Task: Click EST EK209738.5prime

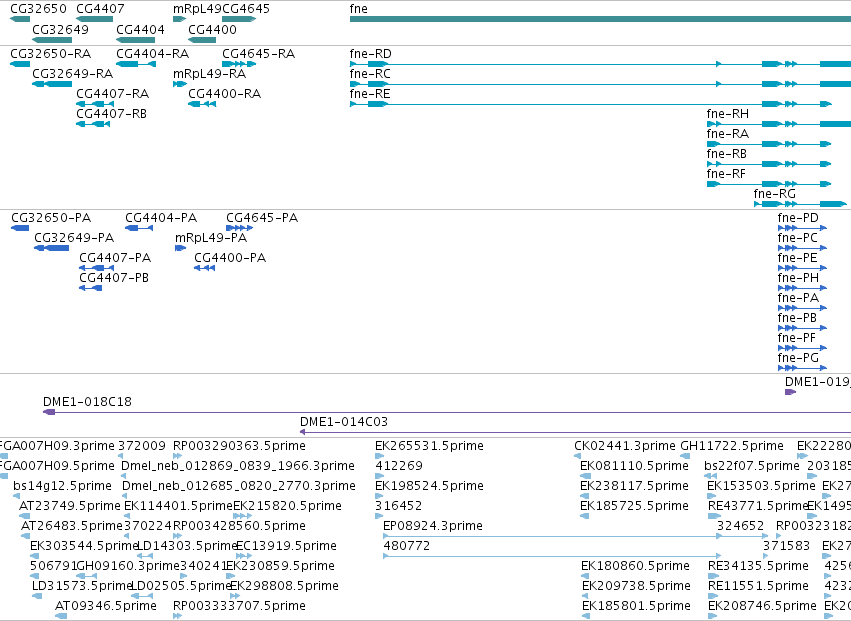Action: coord(636,586)
